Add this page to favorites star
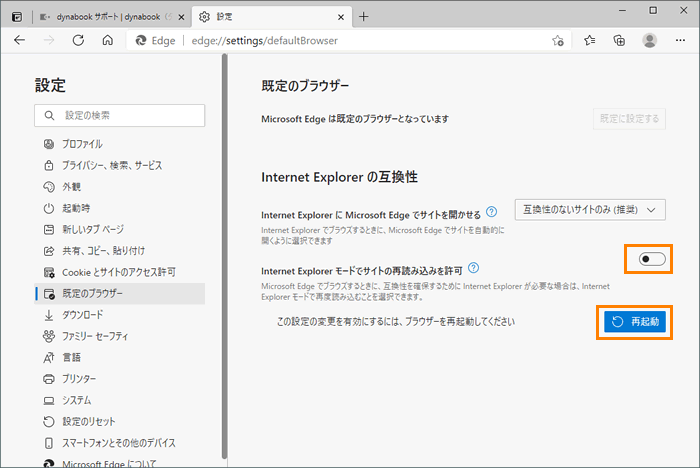 tap(558, 41)
